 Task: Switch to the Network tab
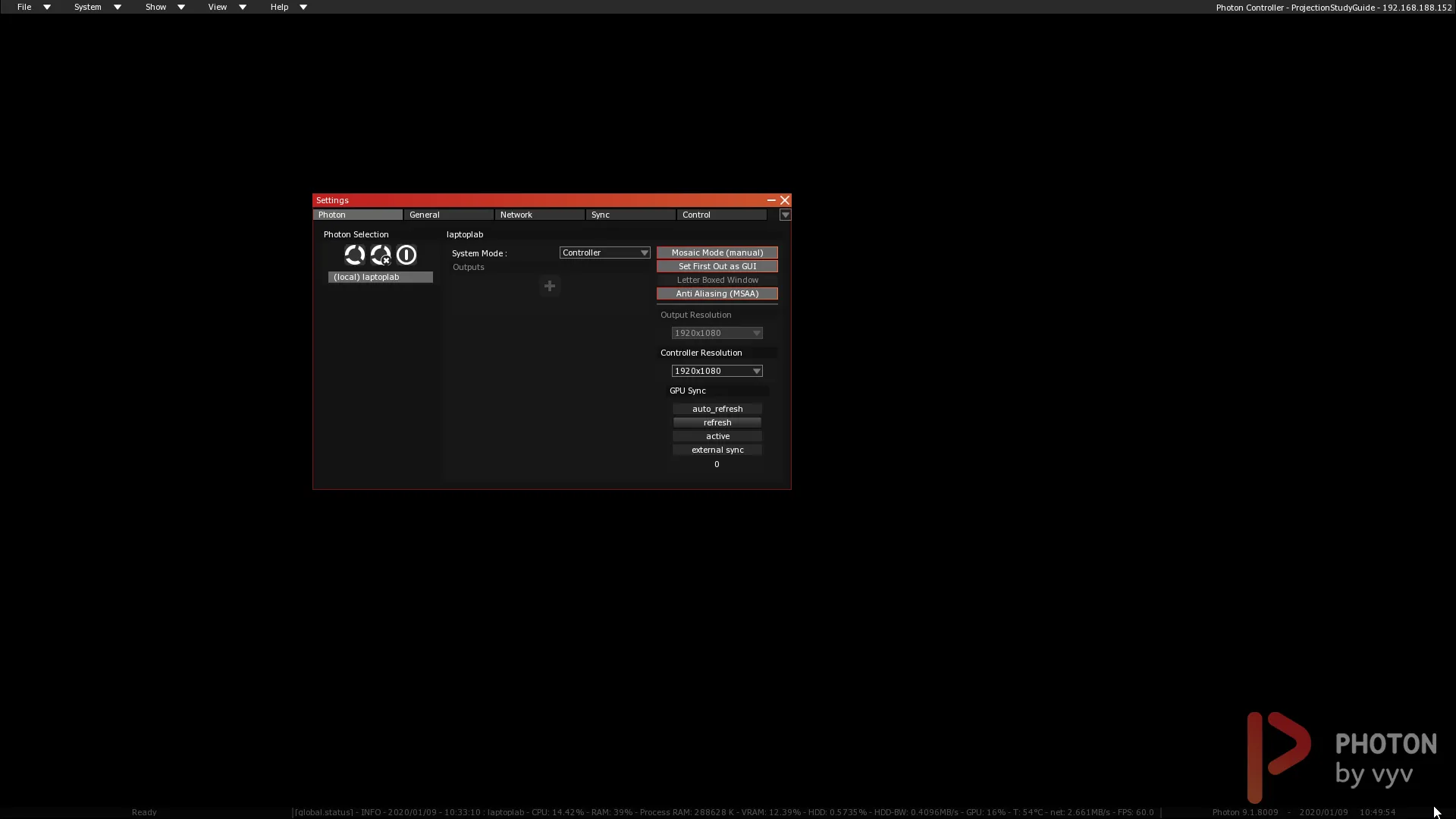pyautogui.click(x=540, y=215)
